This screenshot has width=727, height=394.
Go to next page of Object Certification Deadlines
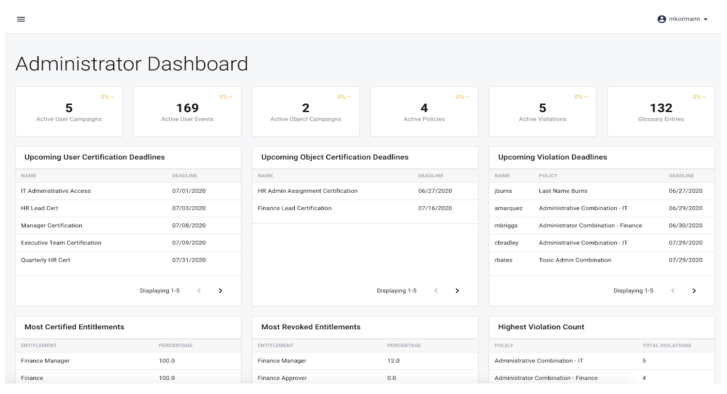tap(457, 291)
